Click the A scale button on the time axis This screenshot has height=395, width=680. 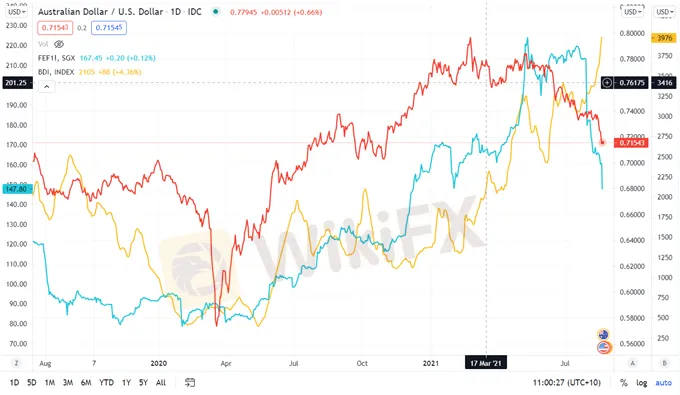tap(632, 363)
